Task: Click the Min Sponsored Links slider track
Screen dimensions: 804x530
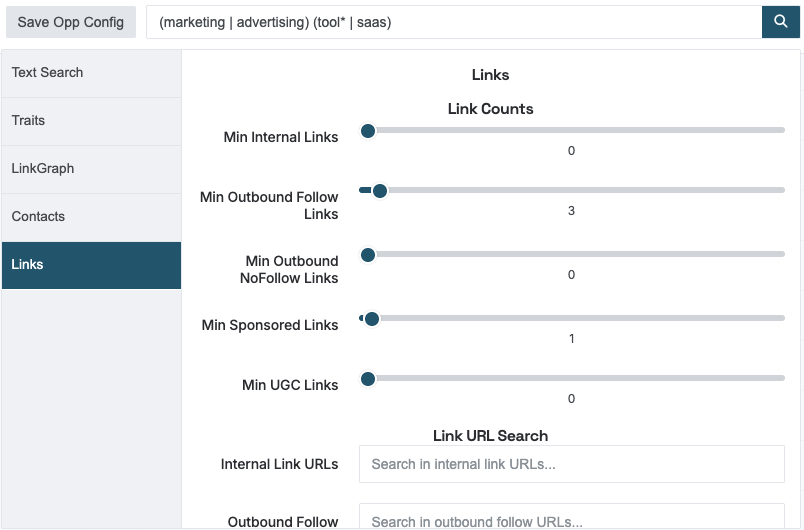Action: (x=572, y=318)
